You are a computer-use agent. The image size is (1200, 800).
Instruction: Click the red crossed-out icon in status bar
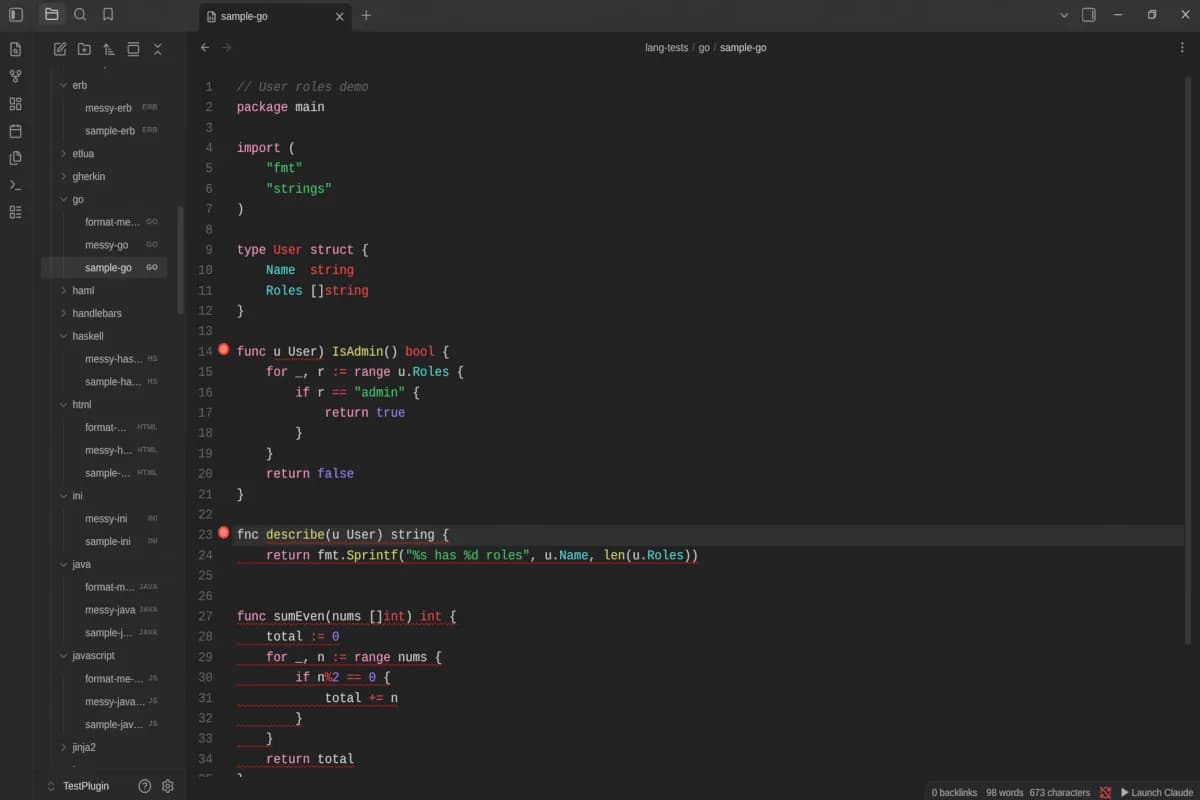click(1105, 792)
